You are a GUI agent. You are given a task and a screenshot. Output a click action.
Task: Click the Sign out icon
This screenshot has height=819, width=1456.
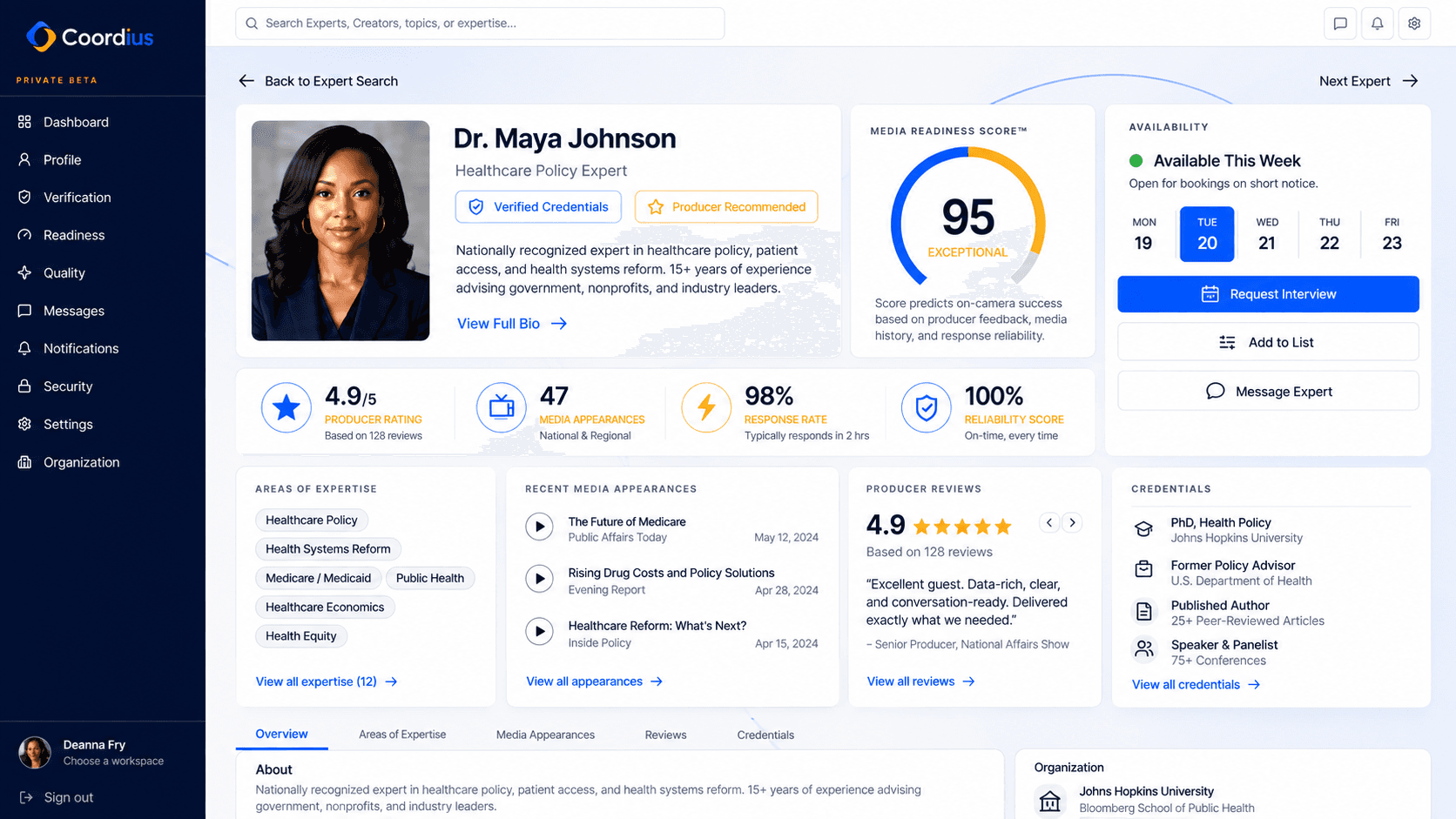click(x=26, y=797)
